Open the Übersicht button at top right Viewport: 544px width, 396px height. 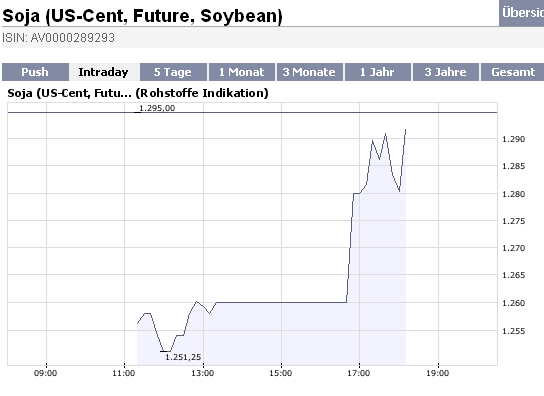[x=521, y=13]
